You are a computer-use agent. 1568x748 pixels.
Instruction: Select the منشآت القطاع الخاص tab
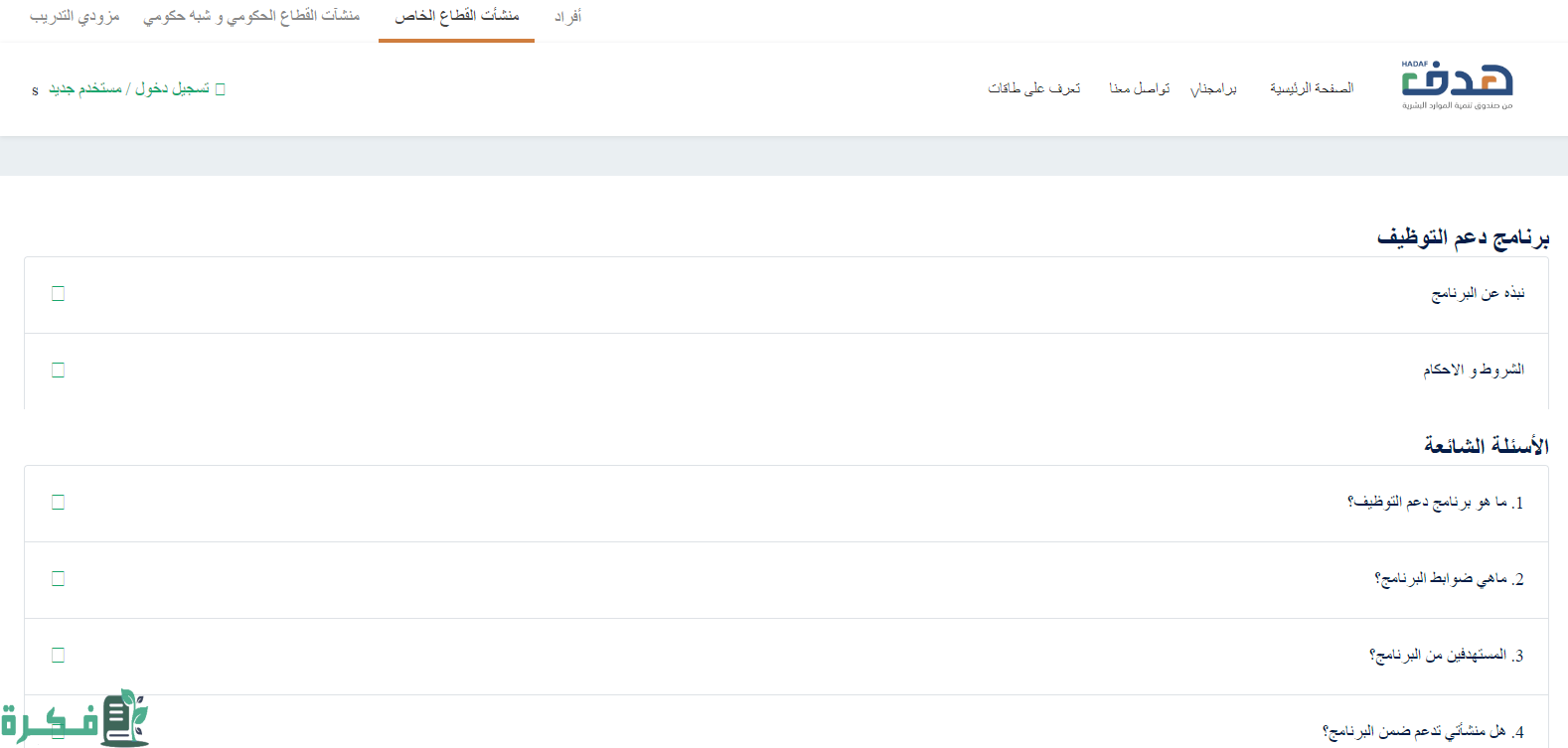coord(456,17)
